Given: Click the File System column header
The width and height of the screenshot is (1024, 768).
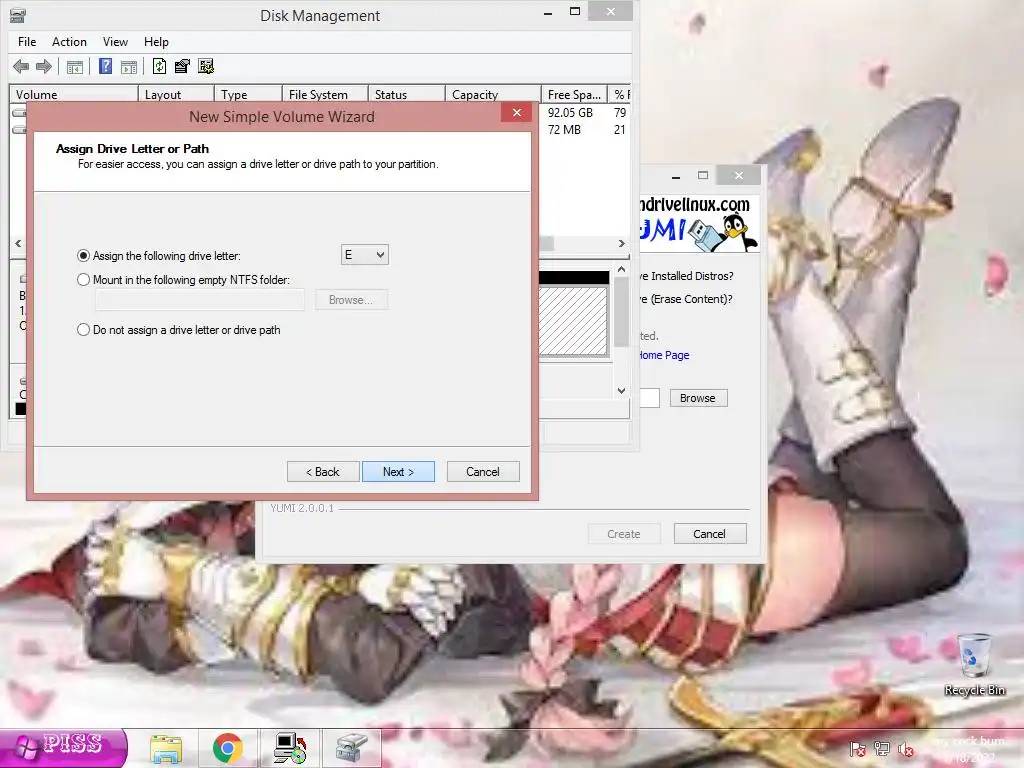Looking at the screenshot, I should pyautogui.click(x=325, y=95).
